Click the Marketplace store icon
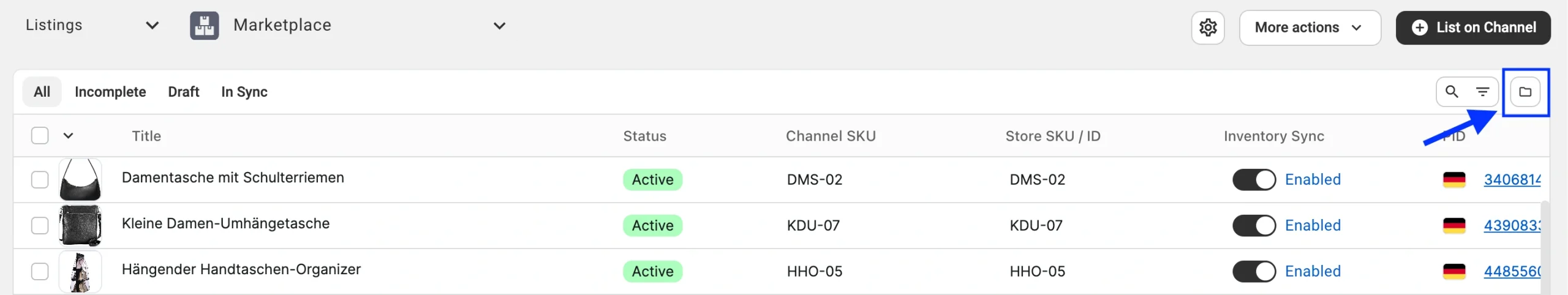 click(204, 26)
